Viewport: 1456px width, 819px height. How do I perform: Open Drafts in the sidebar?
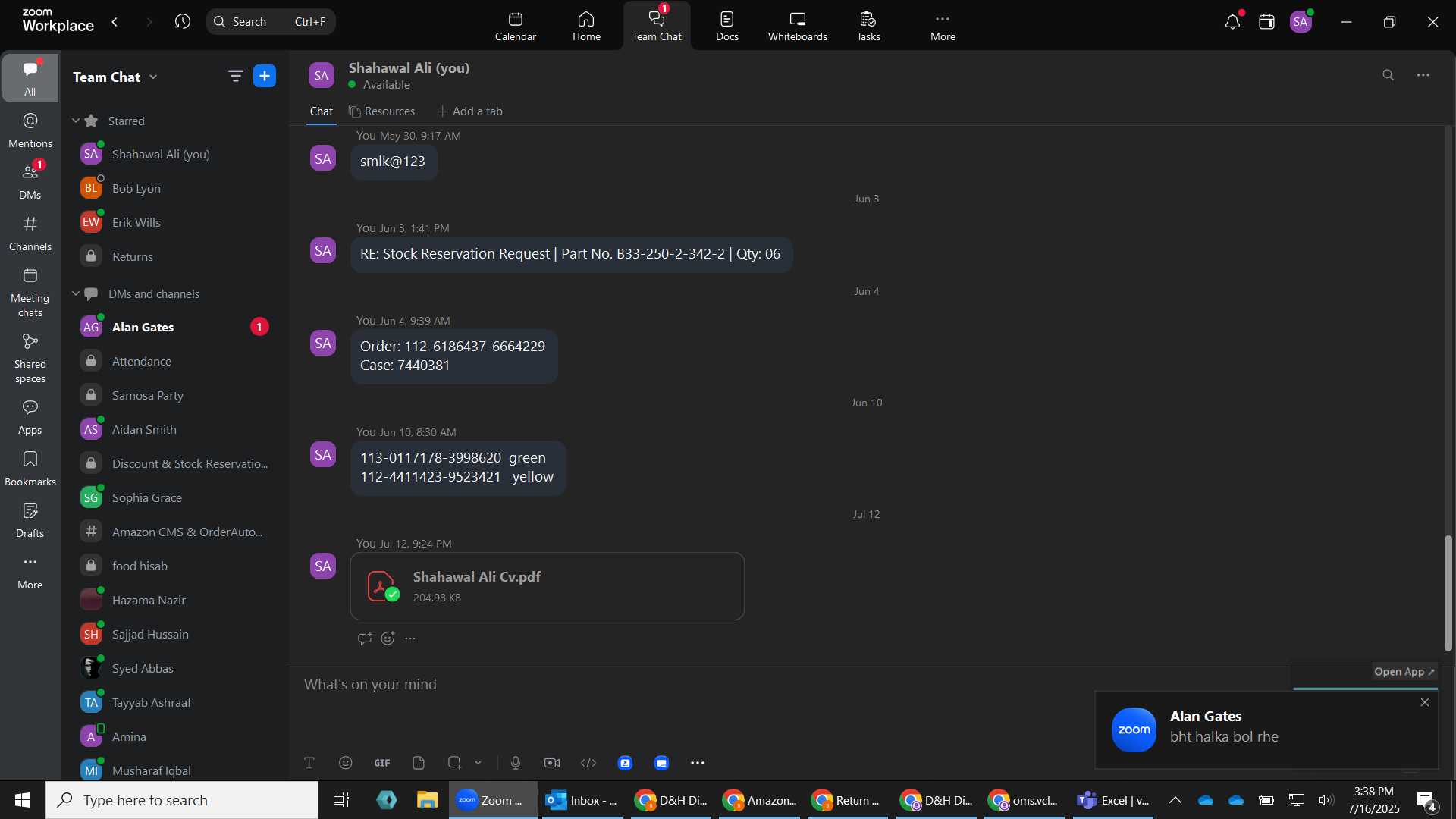tap(30, 520)
